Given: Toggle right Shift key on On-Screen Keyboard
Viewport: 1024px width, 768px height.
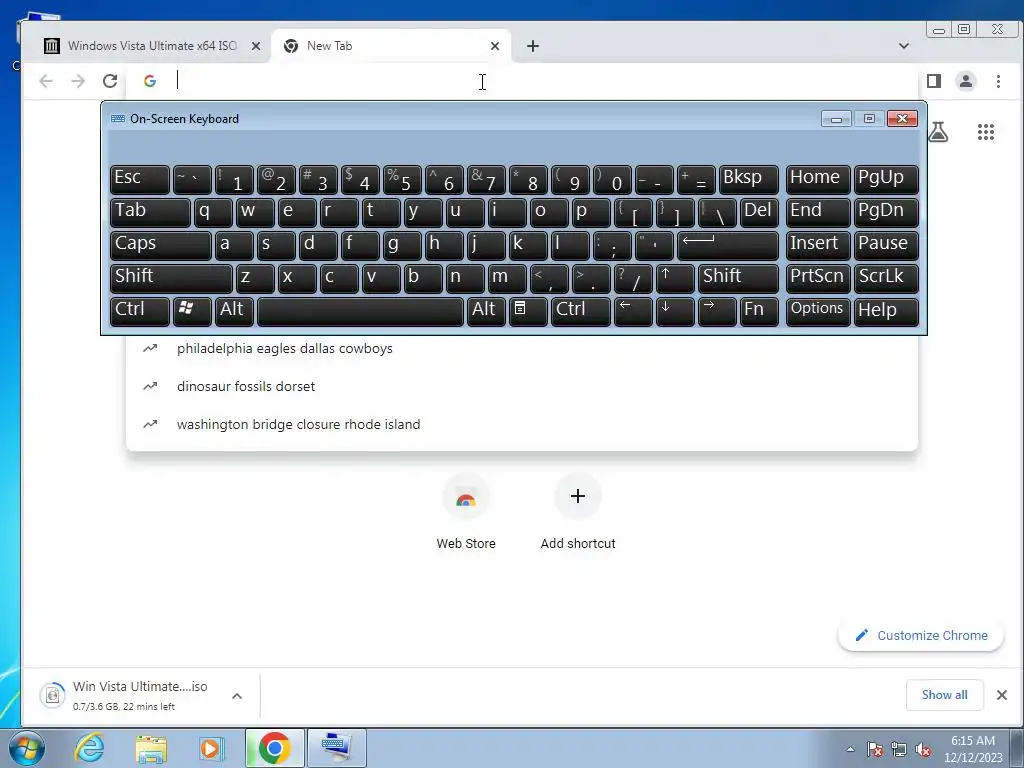Looking at the screenshot, I should click(x=738, y=278).
